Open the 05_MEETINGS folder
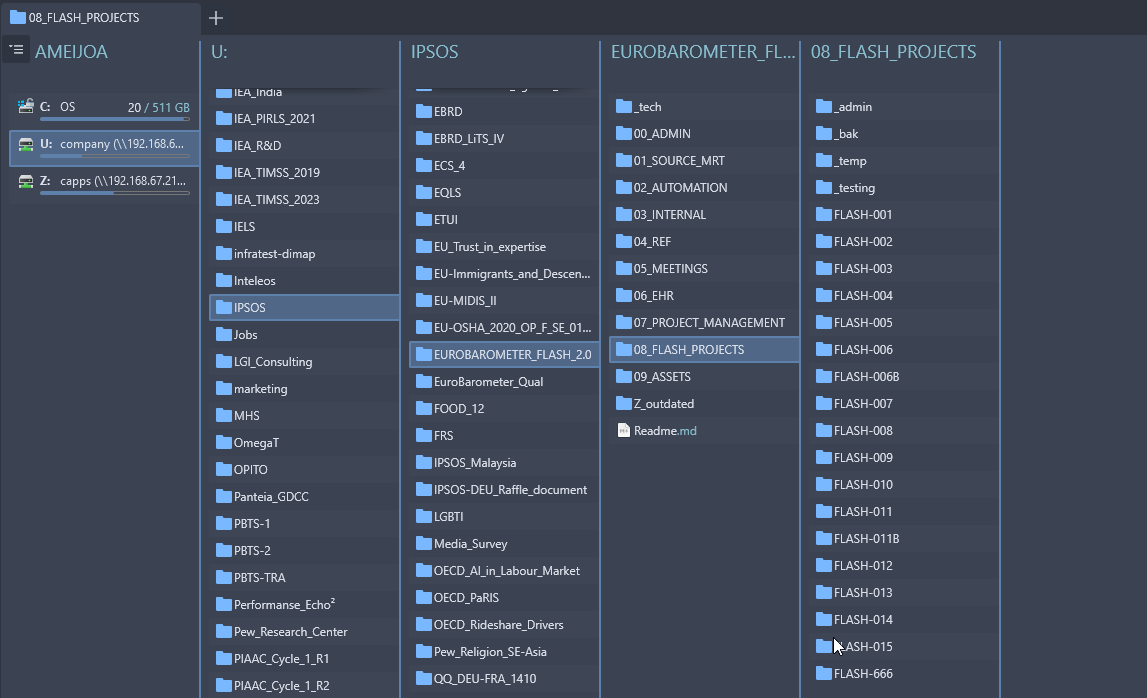 pyautogui.click(x=704, y=269)
